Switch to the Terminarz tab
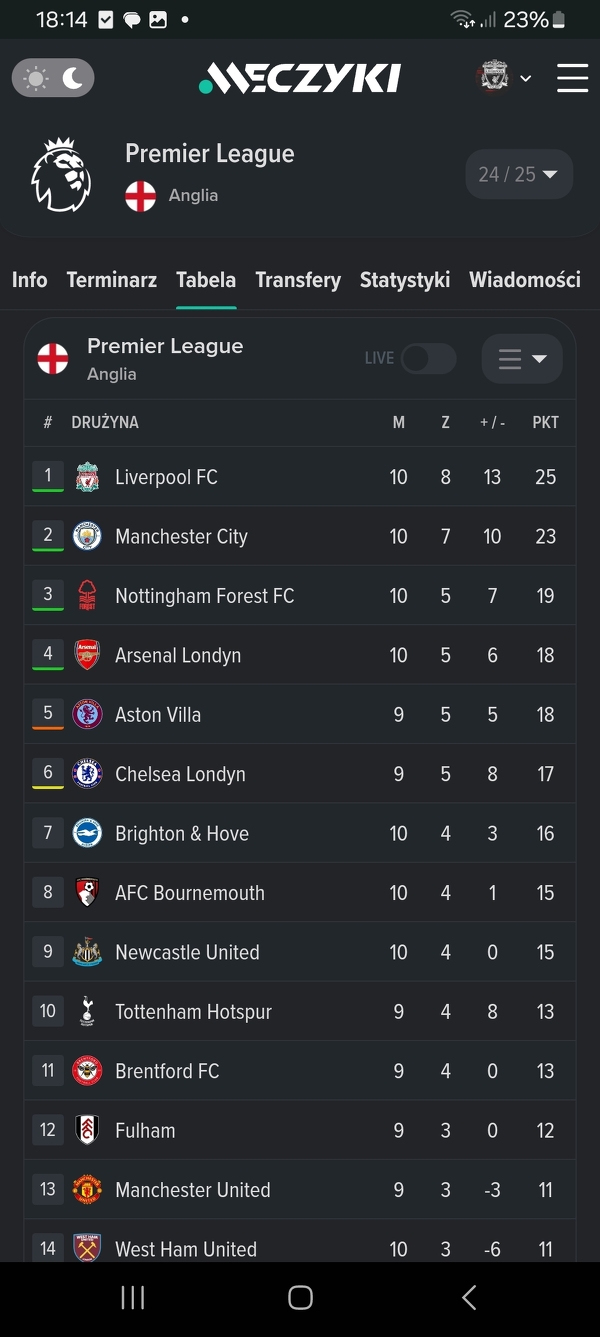600x1337 pixels. click(x=112, y=280)
